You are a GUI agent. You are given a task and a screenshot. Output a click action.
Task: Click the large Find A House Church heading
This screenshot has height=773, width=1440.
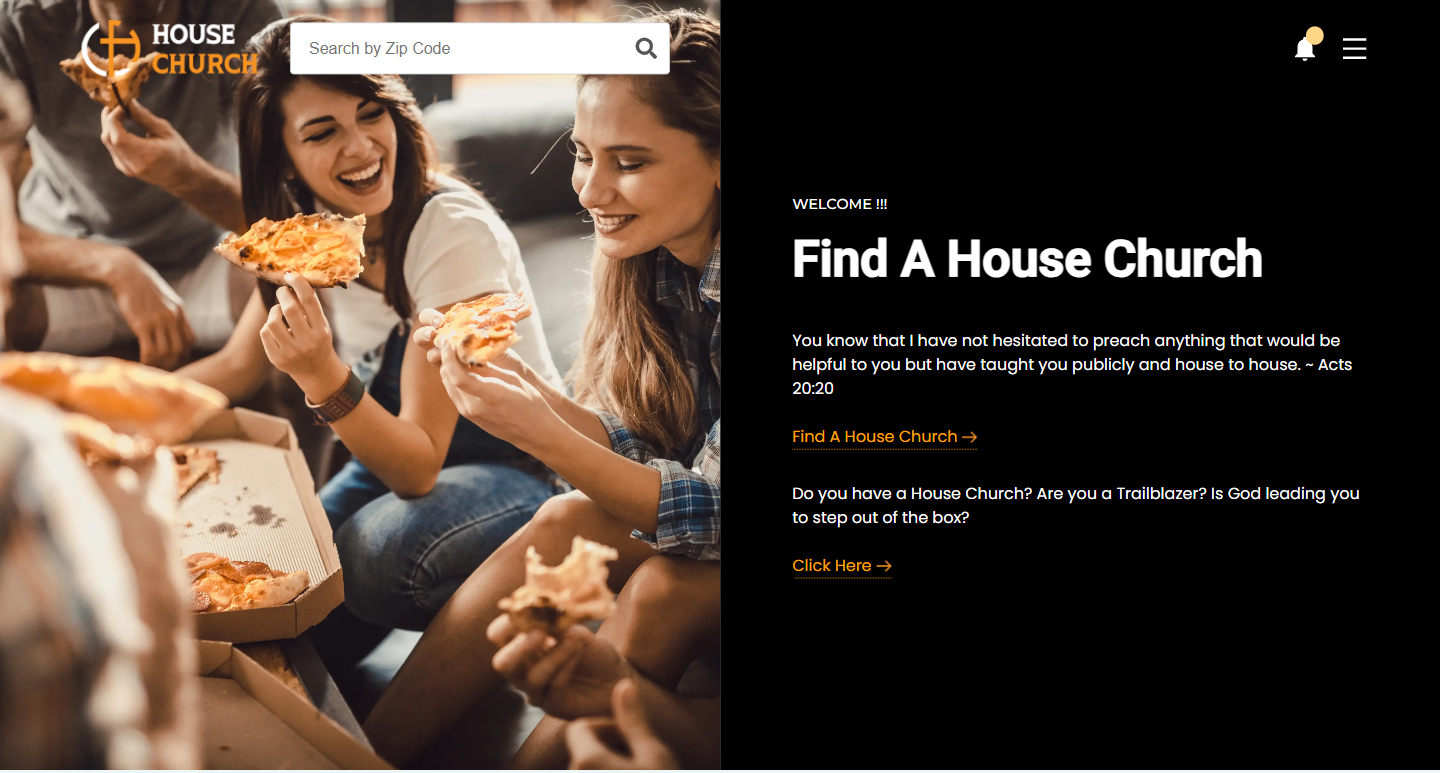1027,259
